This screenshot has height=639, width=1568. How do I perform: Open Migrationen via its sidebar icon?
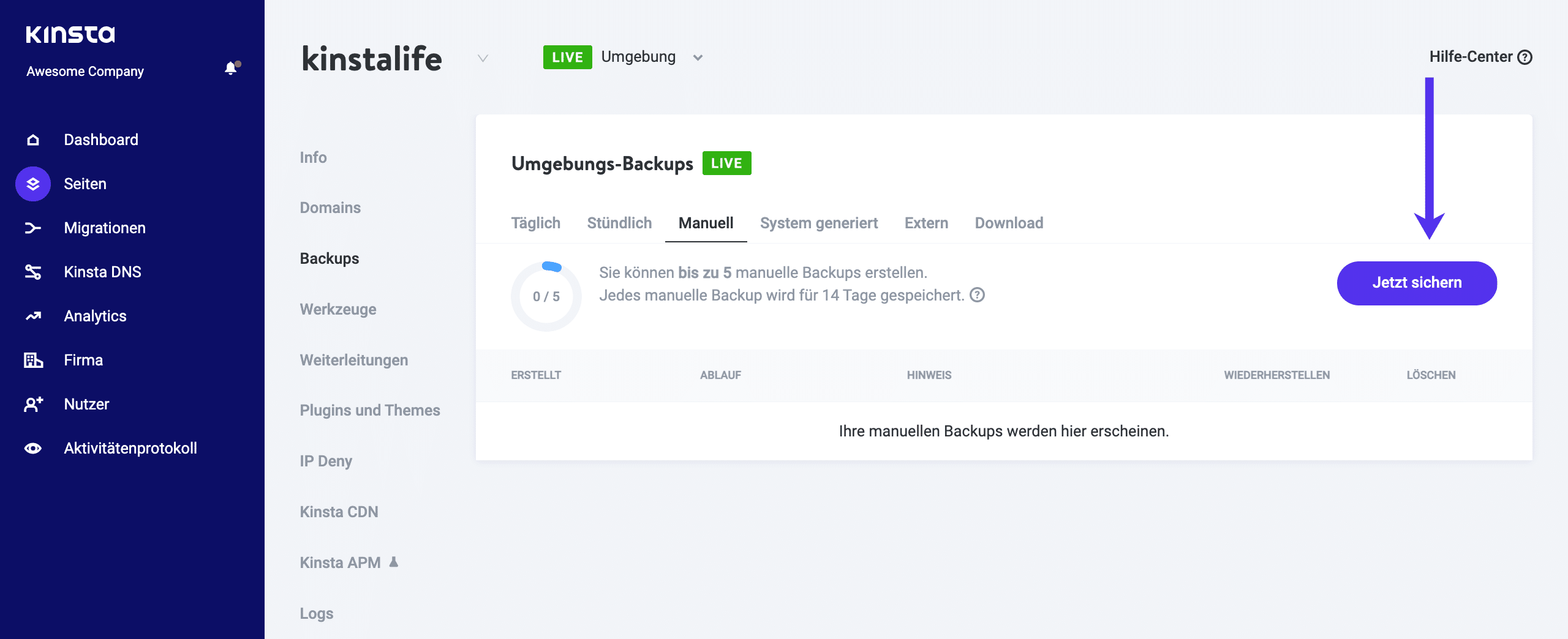point(32,228)
